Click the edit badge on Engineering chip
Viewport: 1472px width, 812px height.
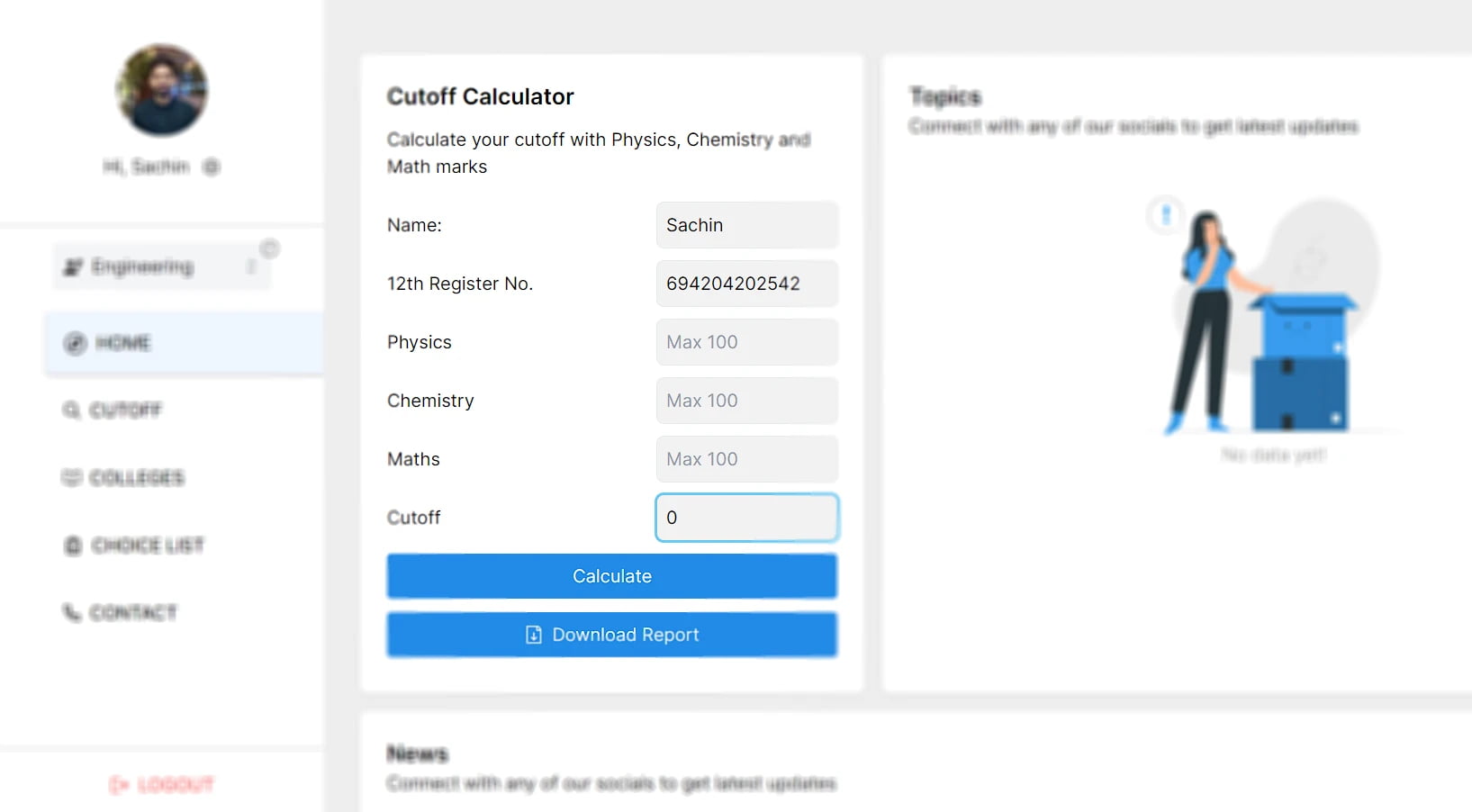tap(269, 248)
